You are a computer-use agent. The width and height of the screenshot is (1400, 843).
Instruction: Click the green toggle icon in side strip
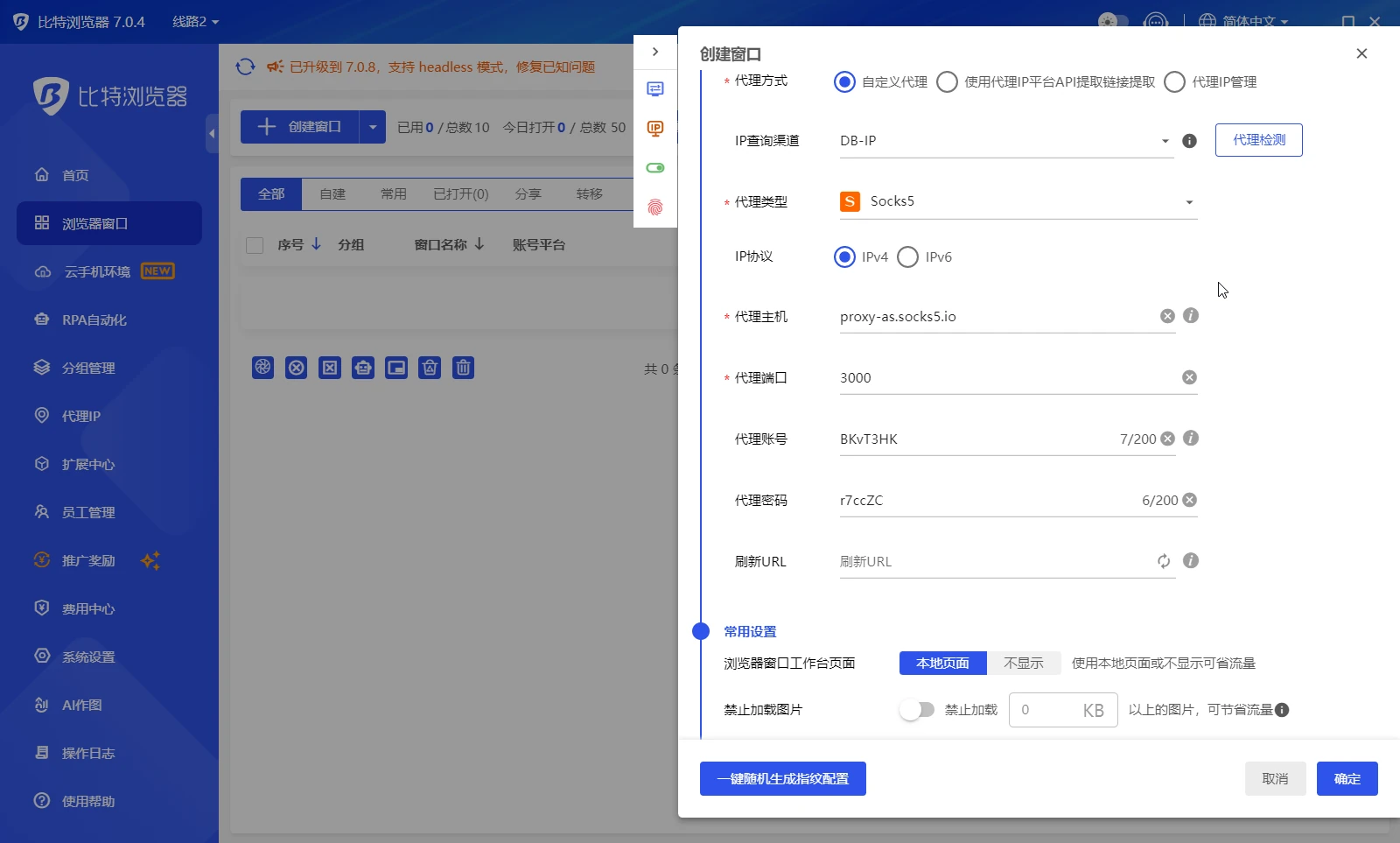pyautogui.click(x=655, y=168)
